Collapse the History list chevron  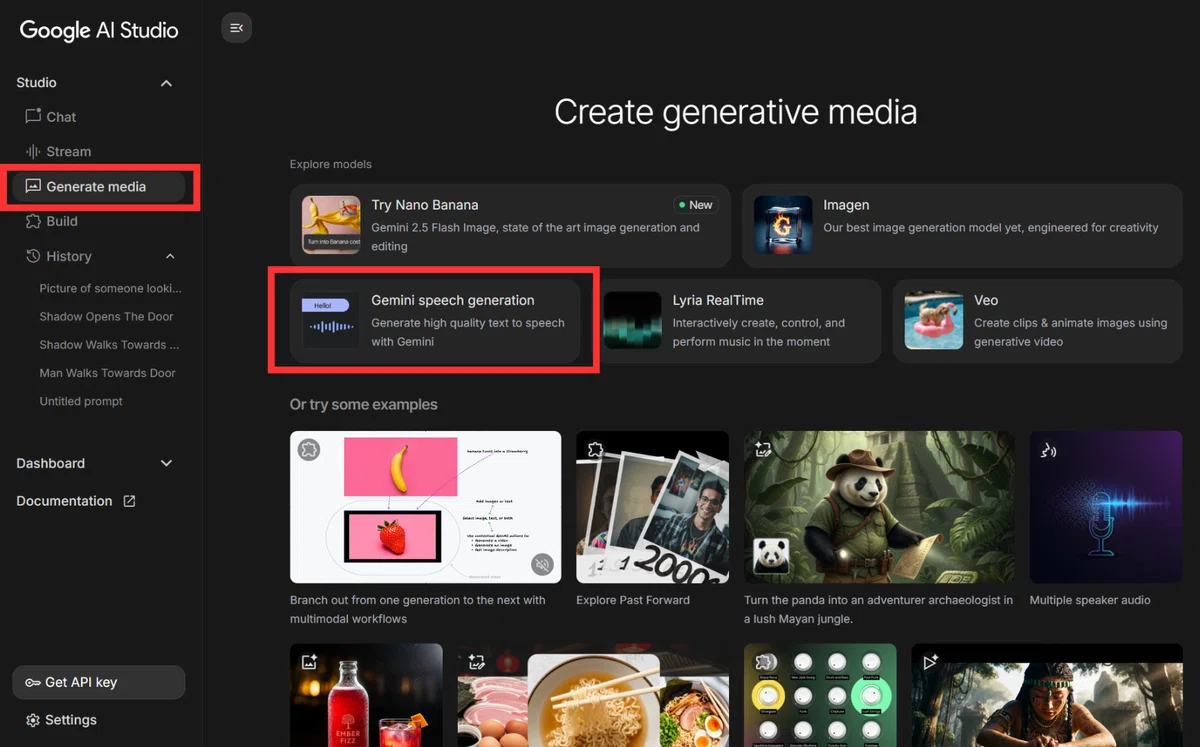(x=169, y=256)
